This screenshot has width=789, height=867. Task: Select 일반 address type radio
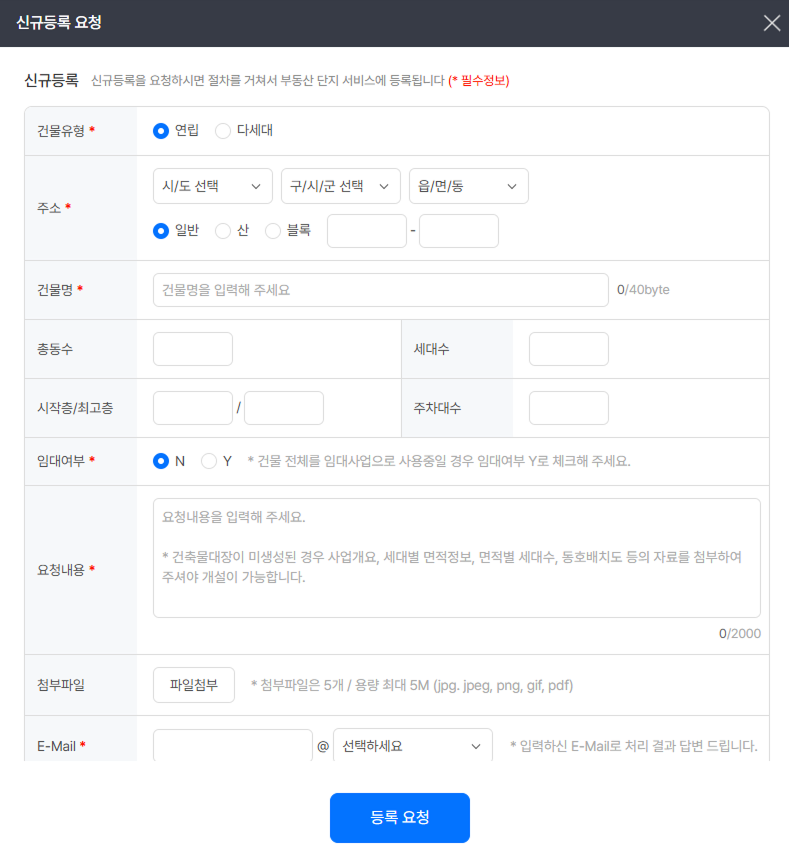(x=161, y=231)
